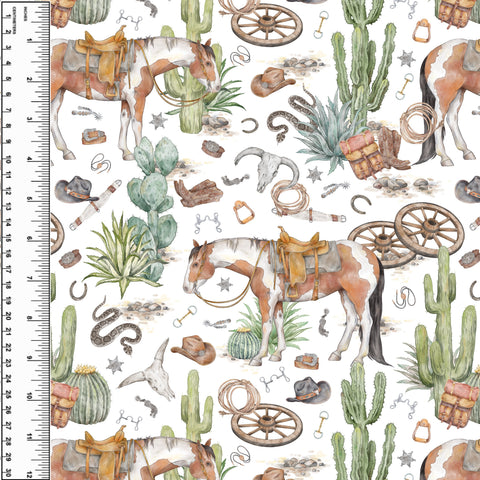Select the 25 centimeter mark number
Viewport: 480px width, 480px height.
(x=8, y=394)
